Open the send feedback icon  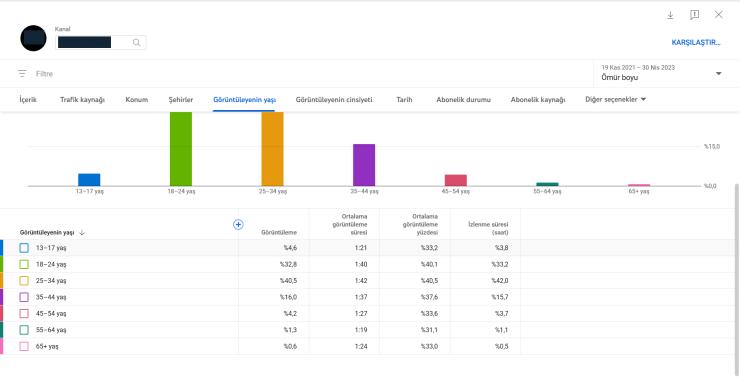(694, 15)
